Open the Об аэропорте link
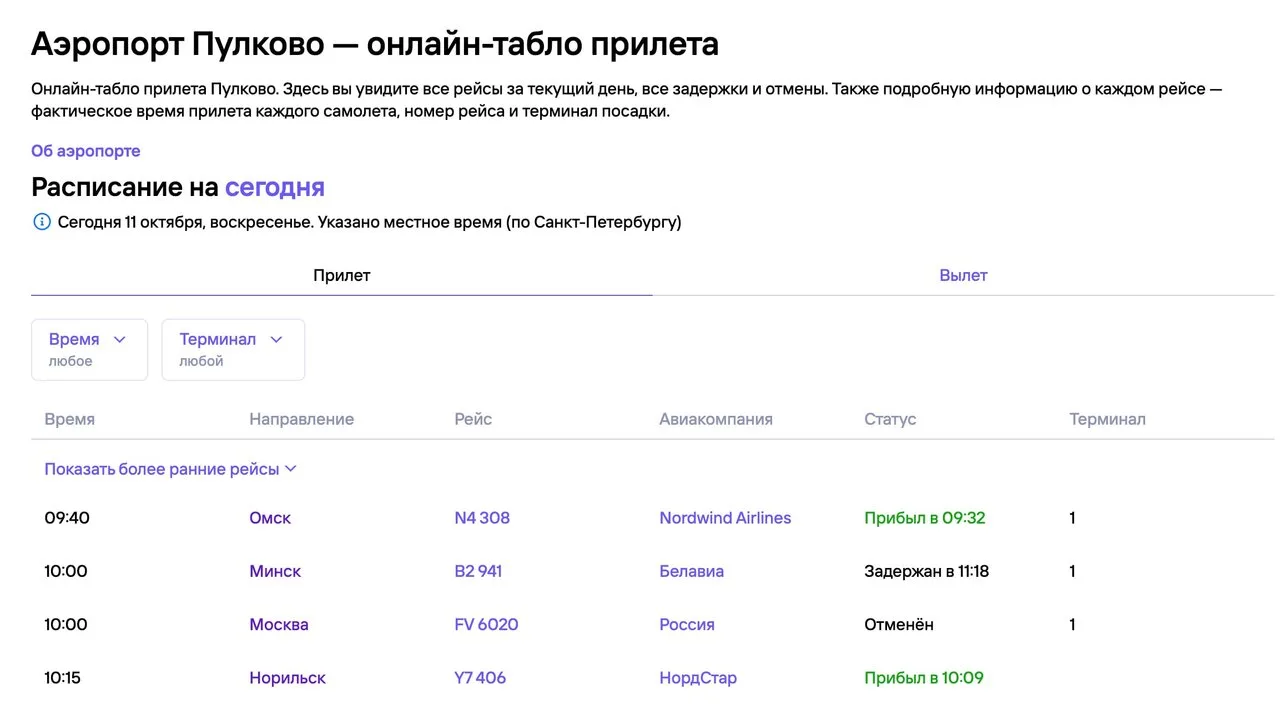The width and height of the screenshot is (1280, 714). tap(86, 151)
